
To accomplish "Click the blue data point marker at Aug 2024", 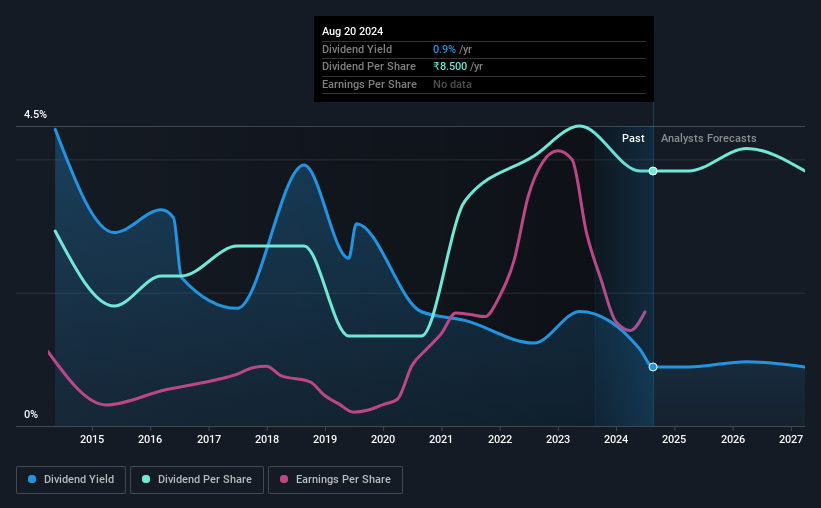I will (653, 367).
